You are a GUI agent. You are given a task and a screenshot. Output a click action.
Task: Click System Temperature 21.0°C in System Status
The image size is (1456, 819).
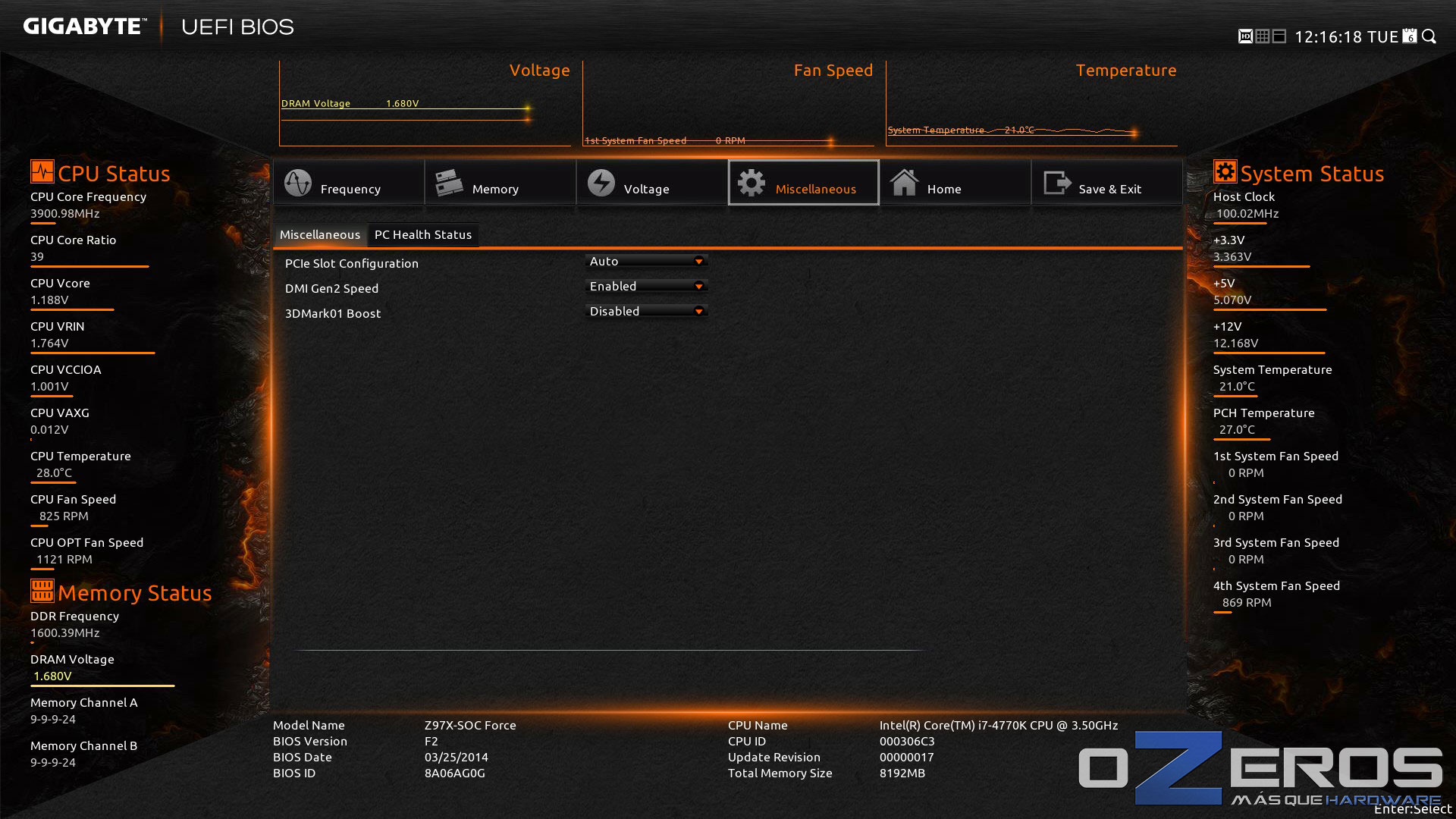pyautogui.click(x=1237, y=387)
